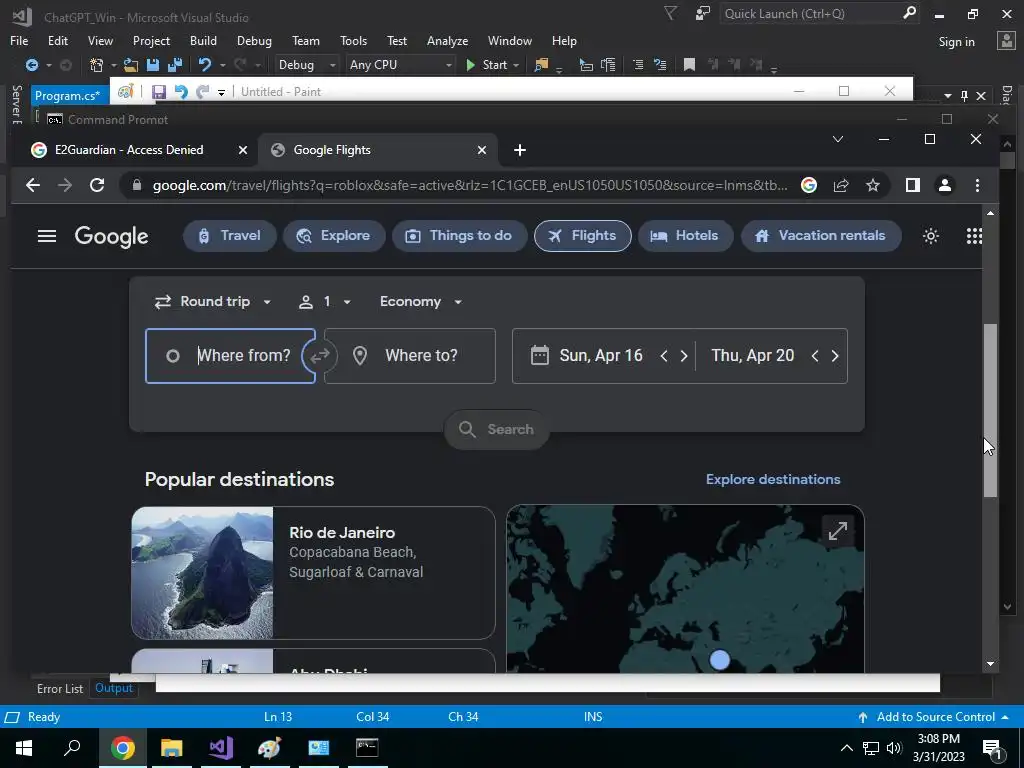This screenshot has width=1024, height=768.
Task: Reload the Google Flights page
Action: pyautogui.click(x=97, y=185)
